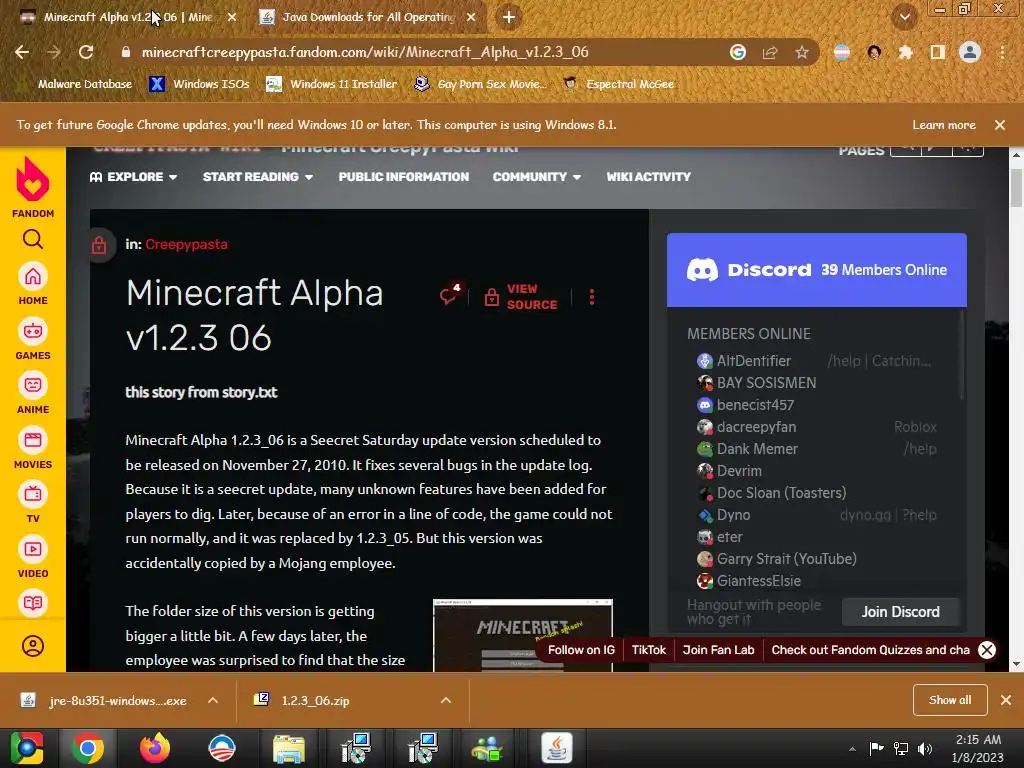Click the volume icon in system tray
Screen dimensions: 1024x768
coord(925,748)
